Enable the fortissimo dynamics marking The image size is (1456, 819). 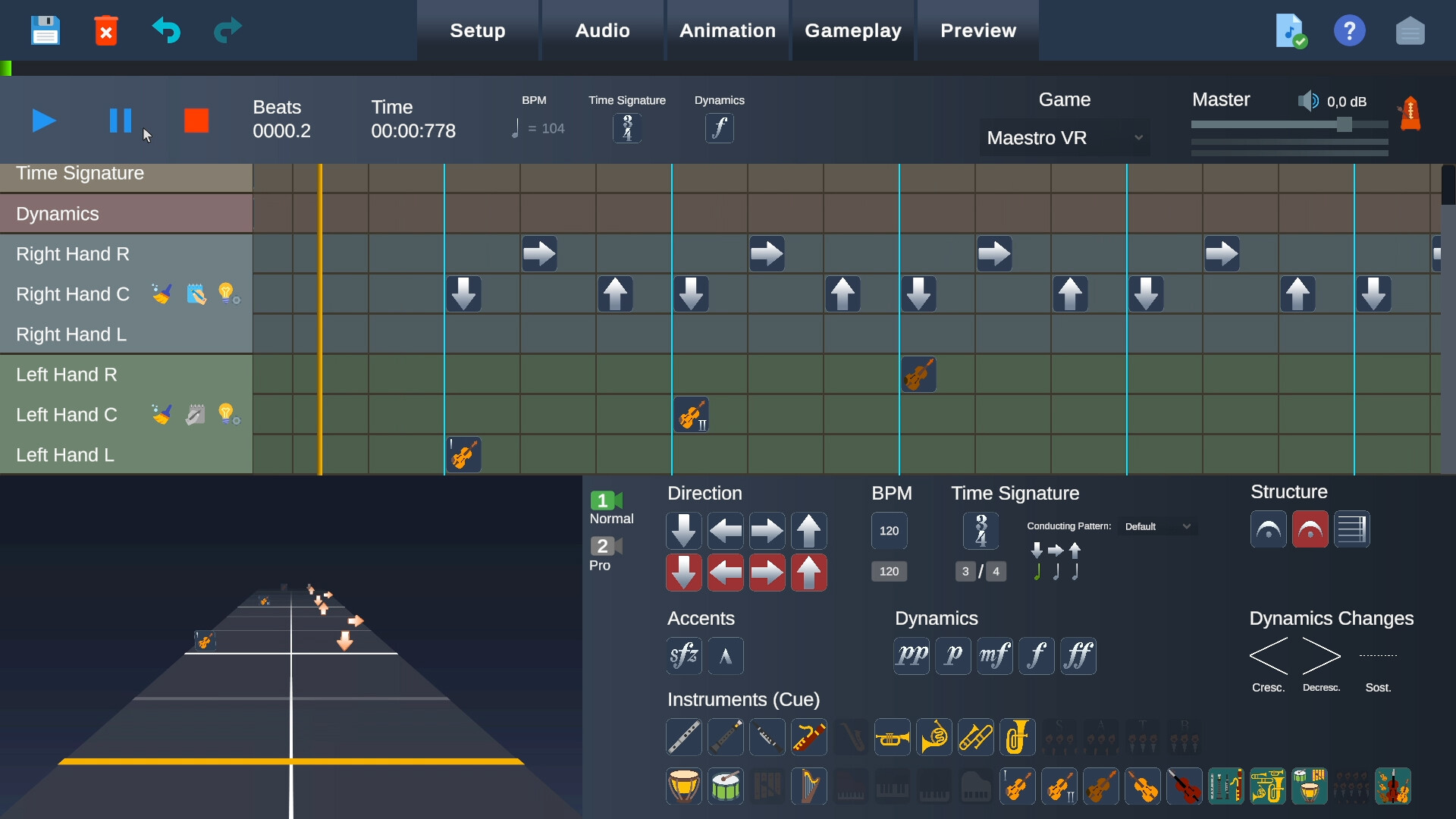click(1079, 656)
